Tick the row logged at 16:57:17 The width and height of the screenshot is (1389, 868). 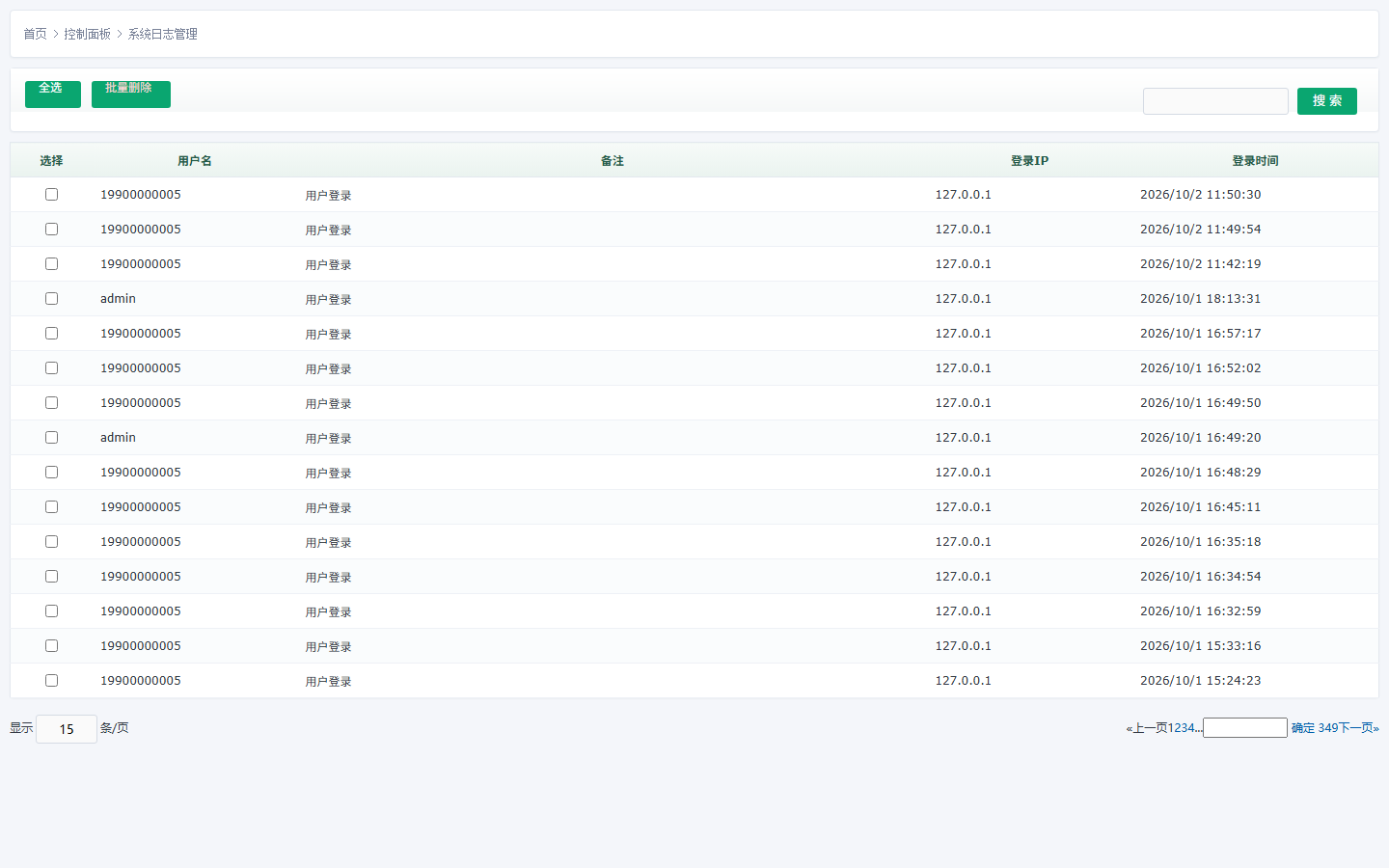(51, 334)
